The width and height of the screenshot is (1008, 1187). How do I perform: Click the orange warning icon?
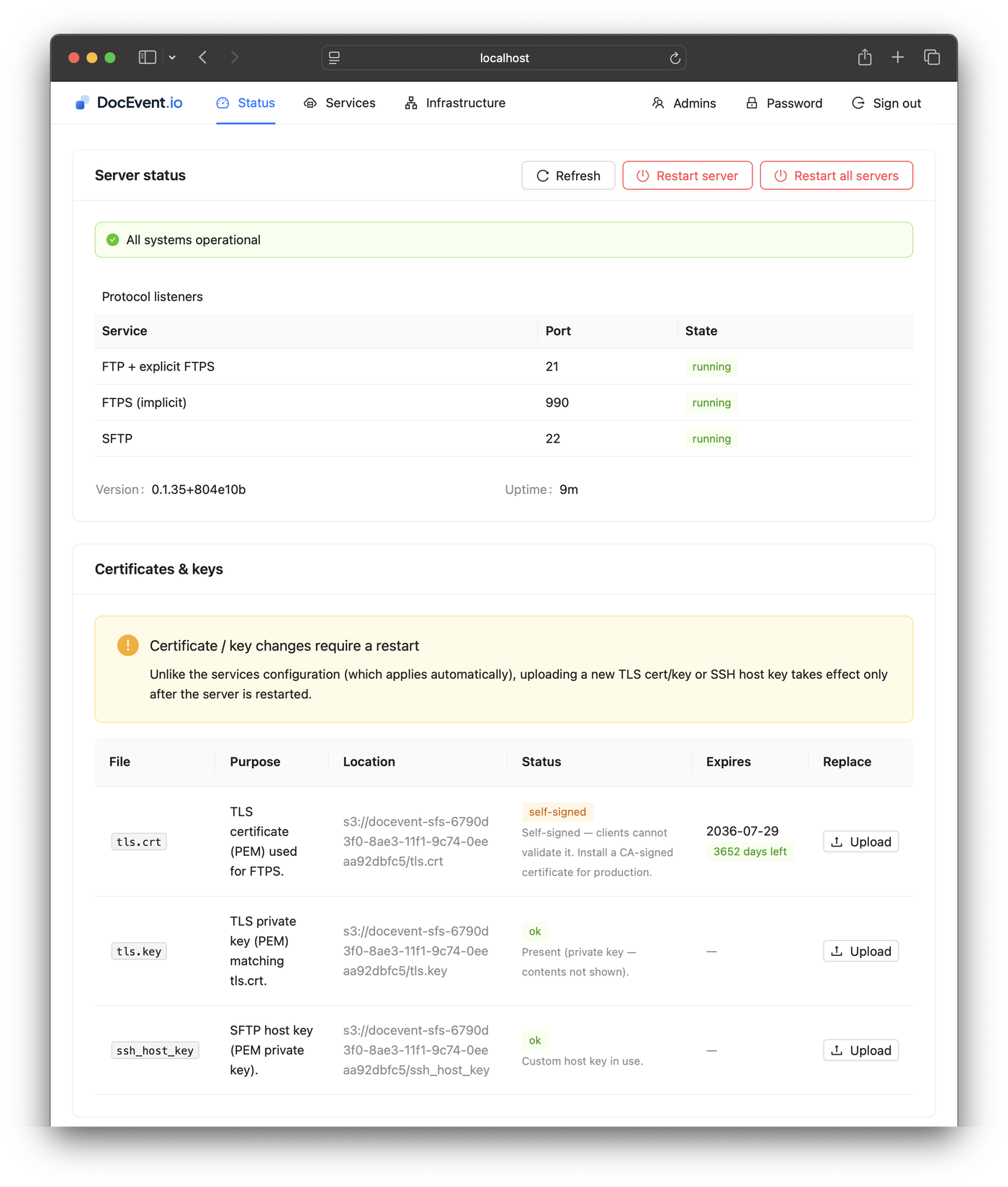pyautogui.click(x=128, y=645)
